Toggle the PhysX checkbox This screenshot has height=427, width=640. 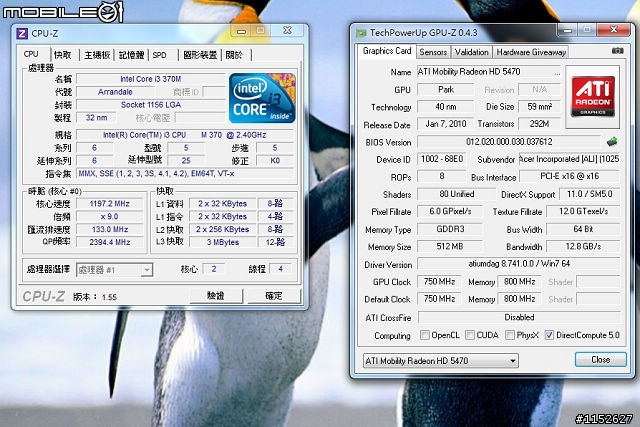[509, 335]
